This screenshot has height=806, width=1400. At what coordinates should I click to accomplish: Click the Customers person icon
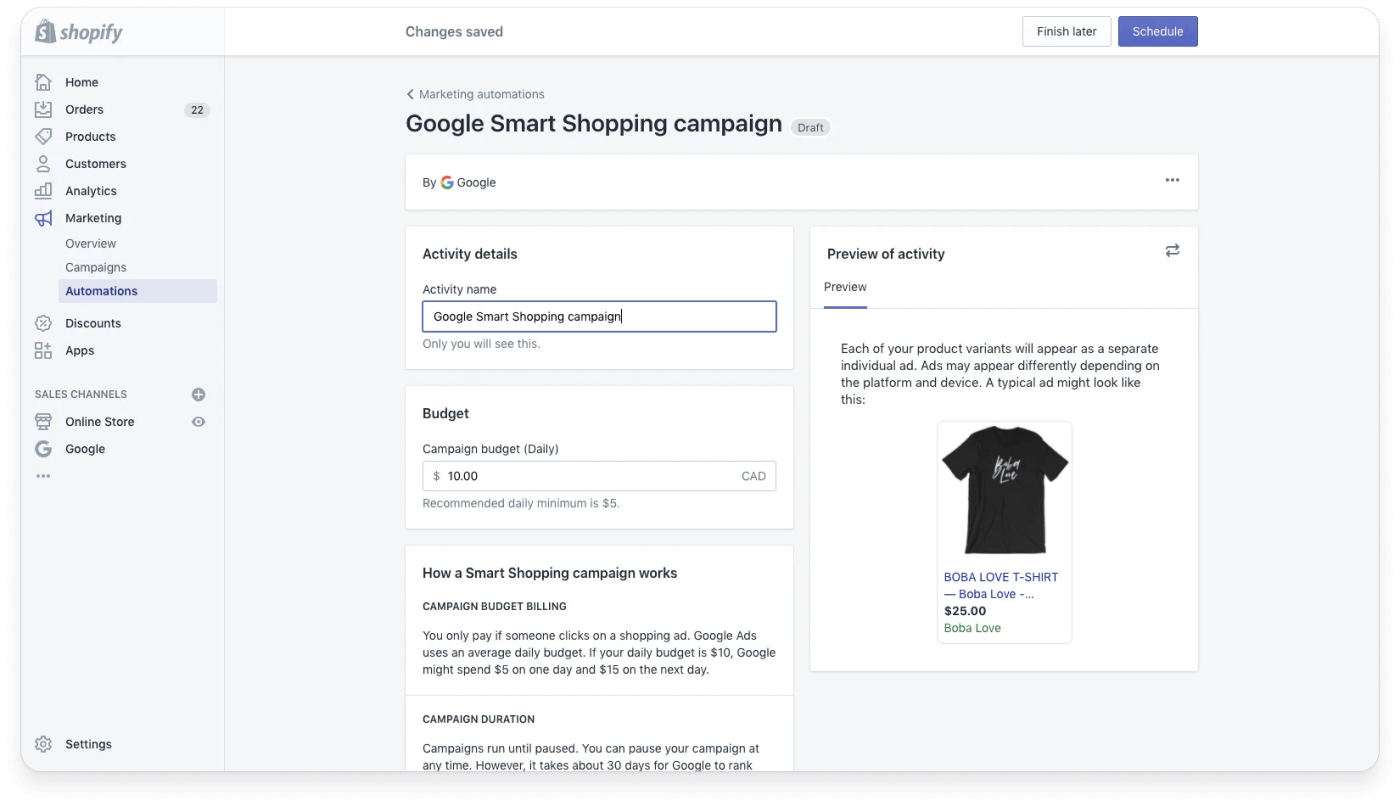coord(43,163)
